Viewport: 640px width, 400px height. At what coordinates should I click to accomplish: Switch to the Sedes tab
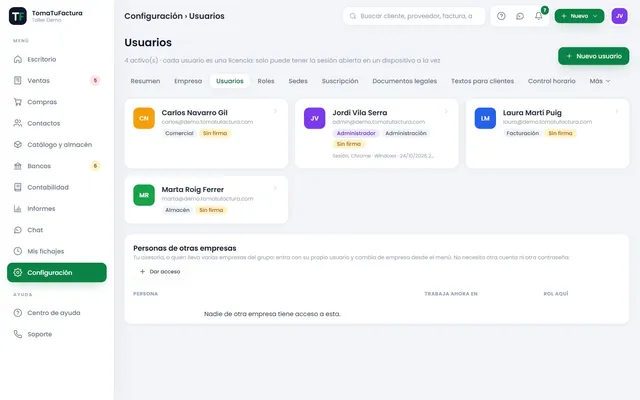tap(298, 81)
